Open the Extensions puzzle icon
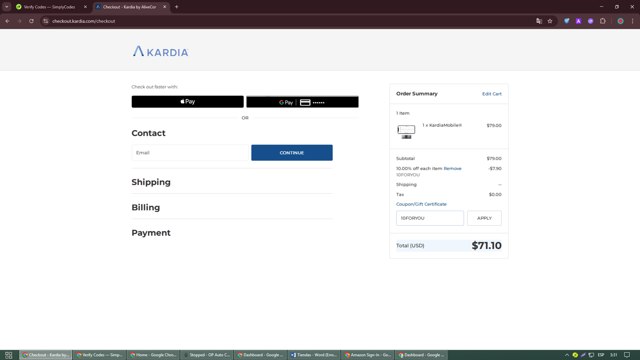This screenshot has width=640, height=360. pyautogui.click(x=603, y=21)
